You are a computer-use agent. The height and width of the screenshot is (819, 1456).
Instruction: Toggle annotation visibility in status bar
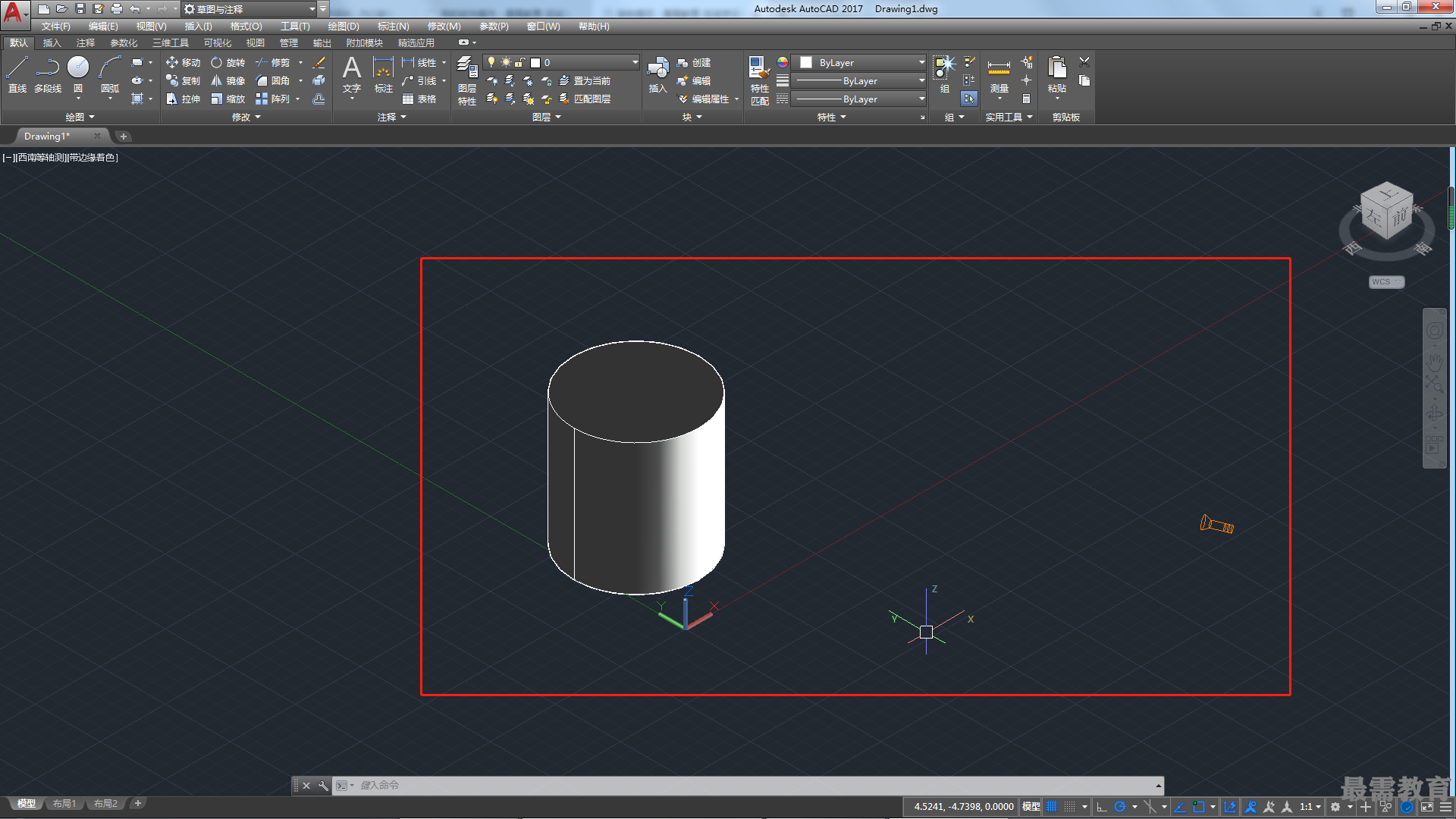coord(1250,807)
